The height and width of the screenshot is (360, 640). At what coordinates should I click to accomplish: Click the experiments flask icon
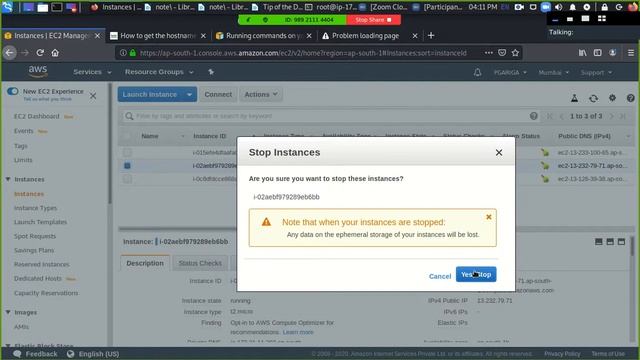tap(574, 98)
